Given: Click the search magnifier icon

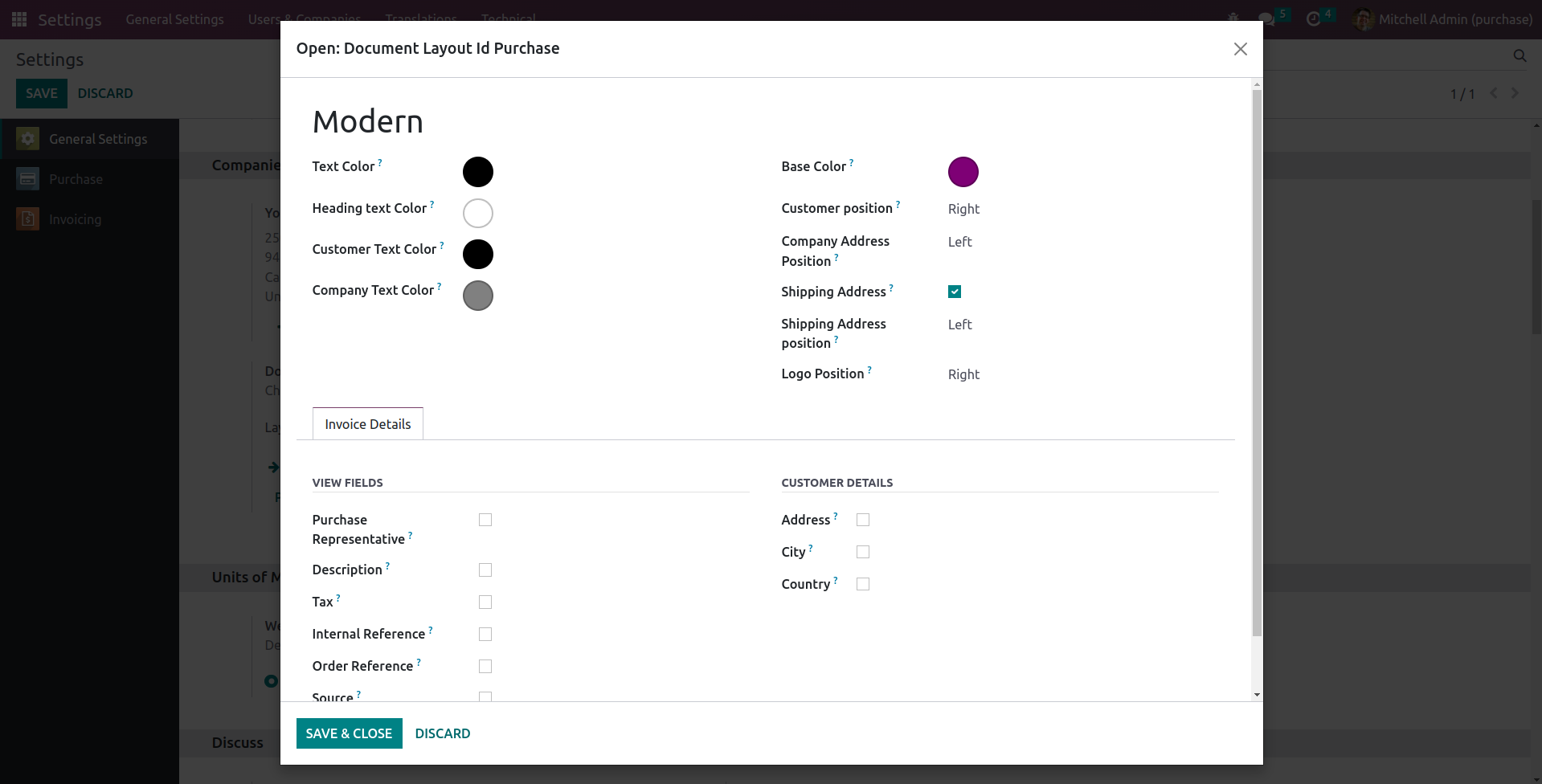Looking at the screenshot, I should click(x=1520, y=55).
